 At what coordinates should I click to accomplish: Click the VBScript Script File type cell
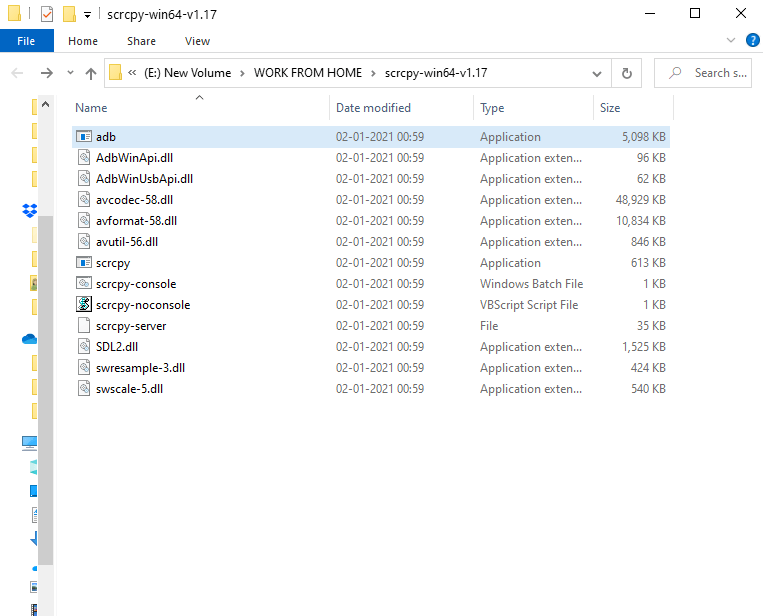pyautogui.click(x=529, y=305)
